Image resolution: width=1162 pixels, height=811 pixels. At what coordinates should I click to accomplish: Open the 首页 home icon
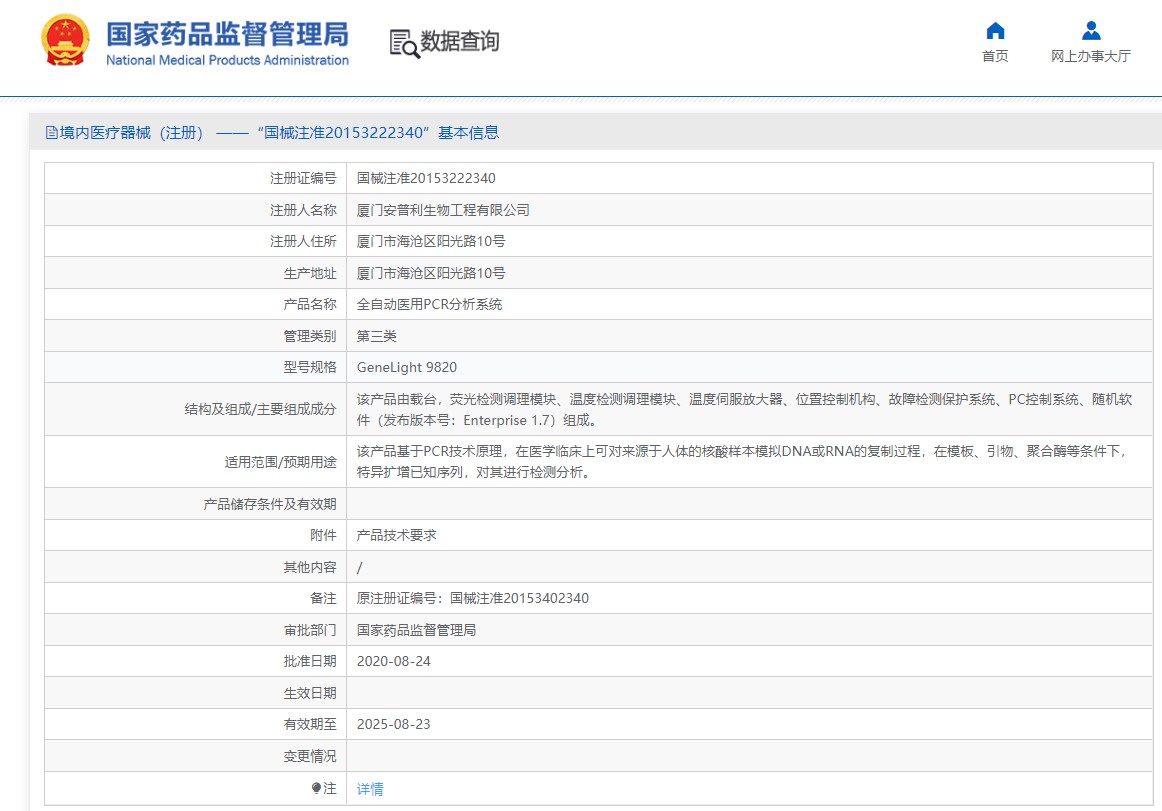[x=995, y=30]
